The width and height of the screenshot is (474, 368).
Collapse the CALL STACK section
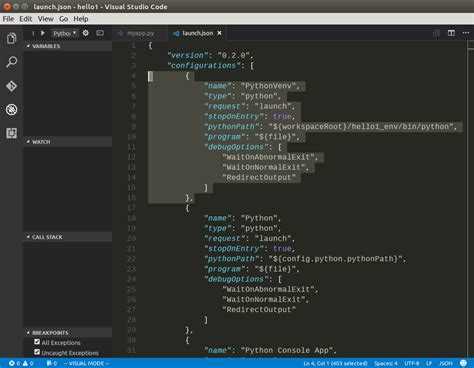(x=67, y=237)
